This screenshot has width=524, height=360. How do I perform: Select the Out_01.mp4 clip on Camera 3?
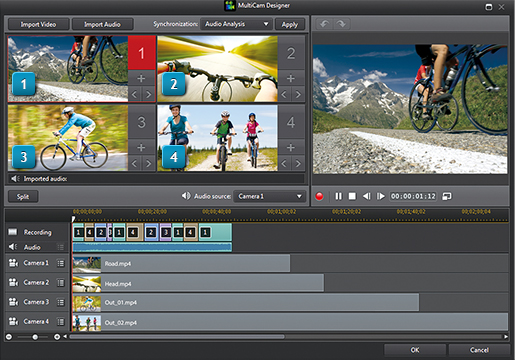(246, 303)
